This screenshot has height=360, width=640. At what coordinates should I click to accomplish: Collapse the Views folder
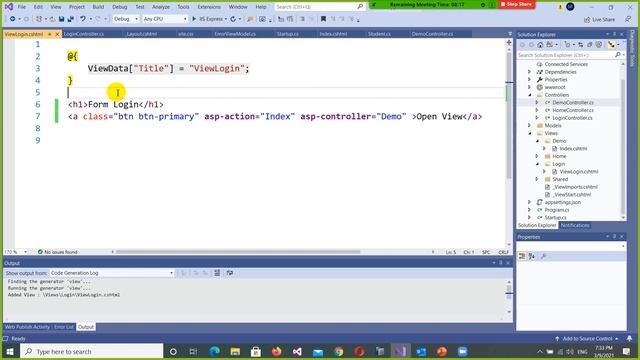pyautogui.click(x=530, y=133)
